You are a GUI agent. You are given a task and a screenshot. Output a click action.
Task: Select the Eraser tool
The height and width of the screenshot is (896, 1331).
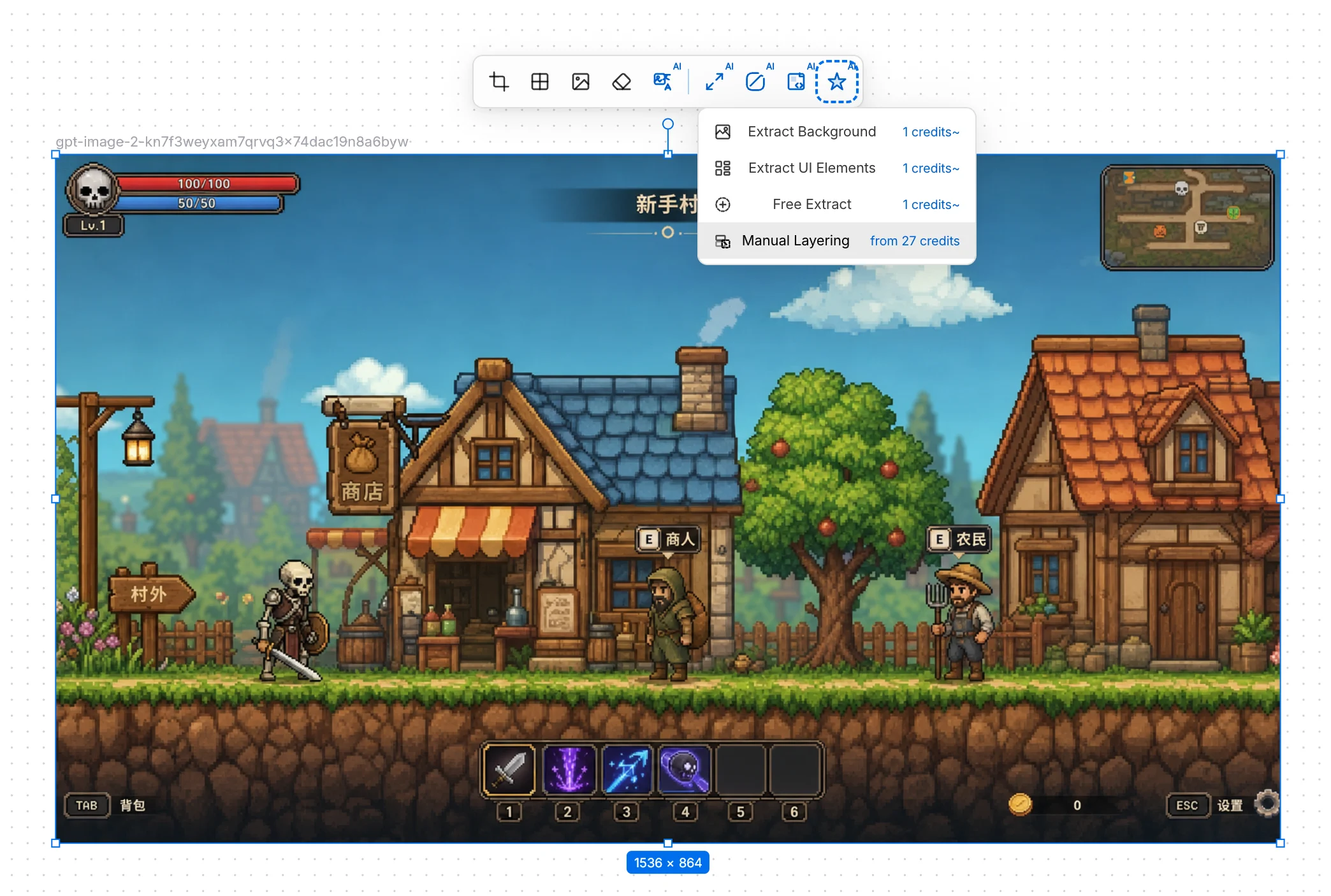622,82
